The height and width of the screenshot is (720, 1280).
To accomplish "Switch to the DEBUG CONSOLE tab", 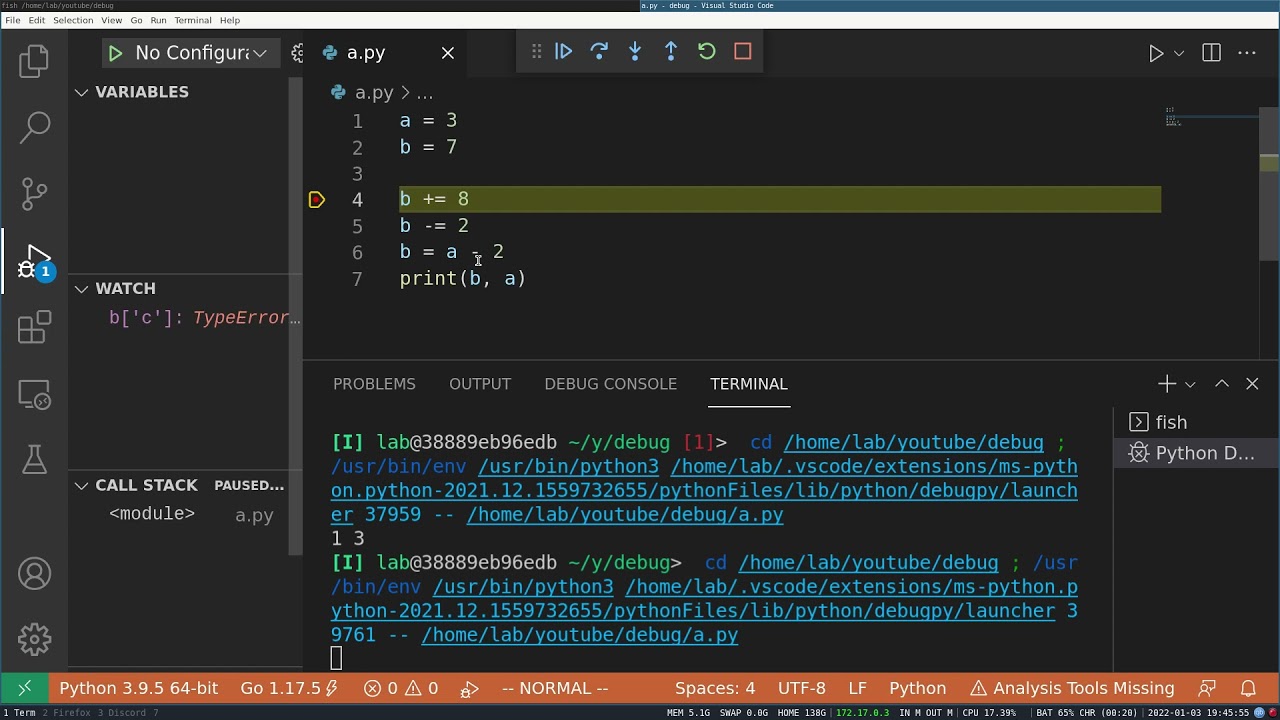I will pos(611,384).
